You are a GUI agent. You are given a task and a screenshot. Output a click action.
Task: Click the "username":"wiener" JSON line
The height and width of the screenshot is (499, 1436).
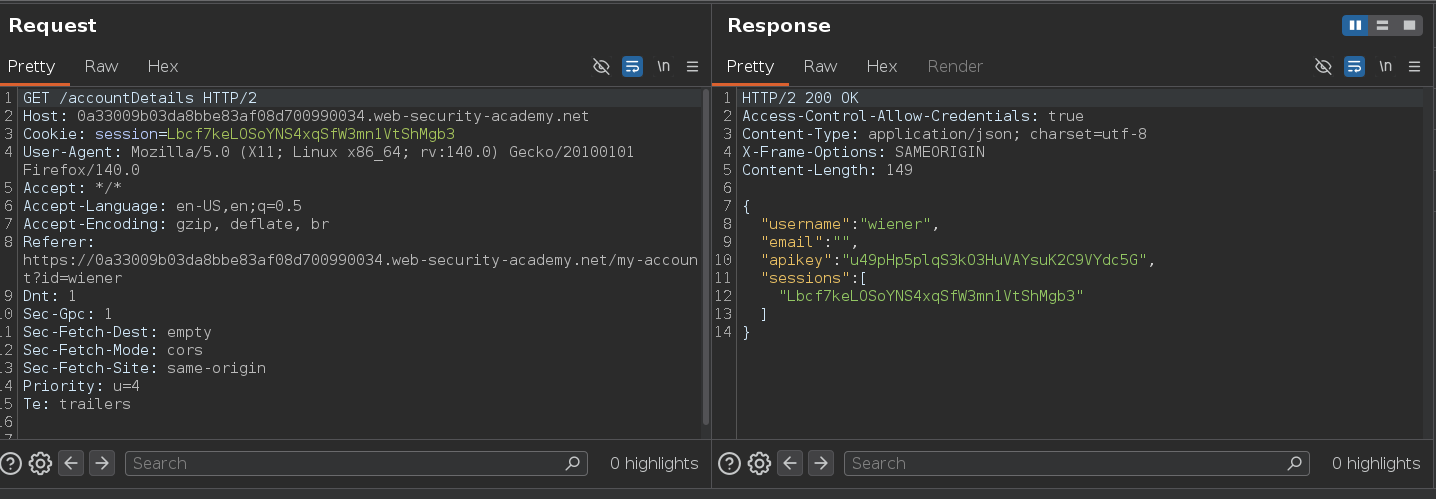tap(850, 224)
